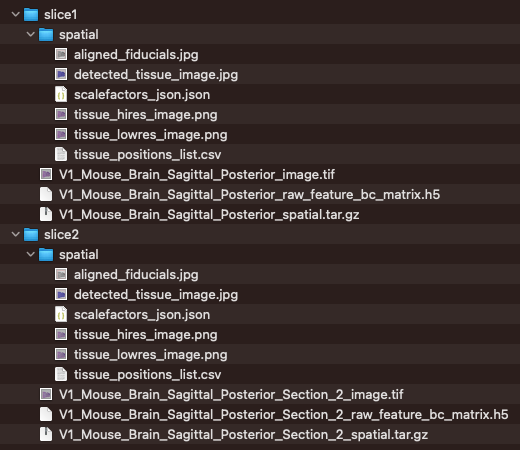Click the tissue_positions_list.csv document icon in slice1

(x=61, y=154)
